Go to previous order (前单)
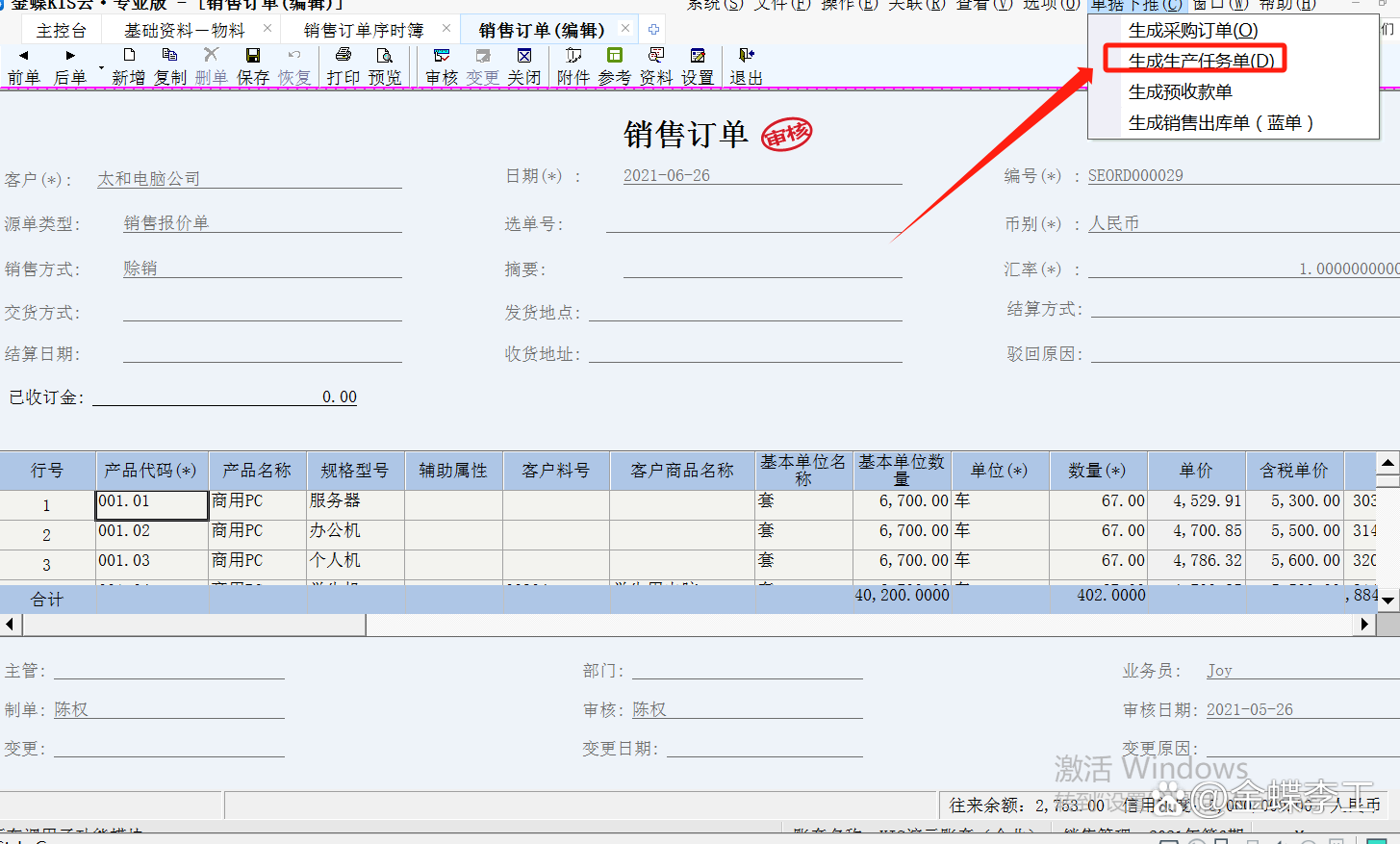The width and height of the screenshot is (1400, 844). point(24,66)
